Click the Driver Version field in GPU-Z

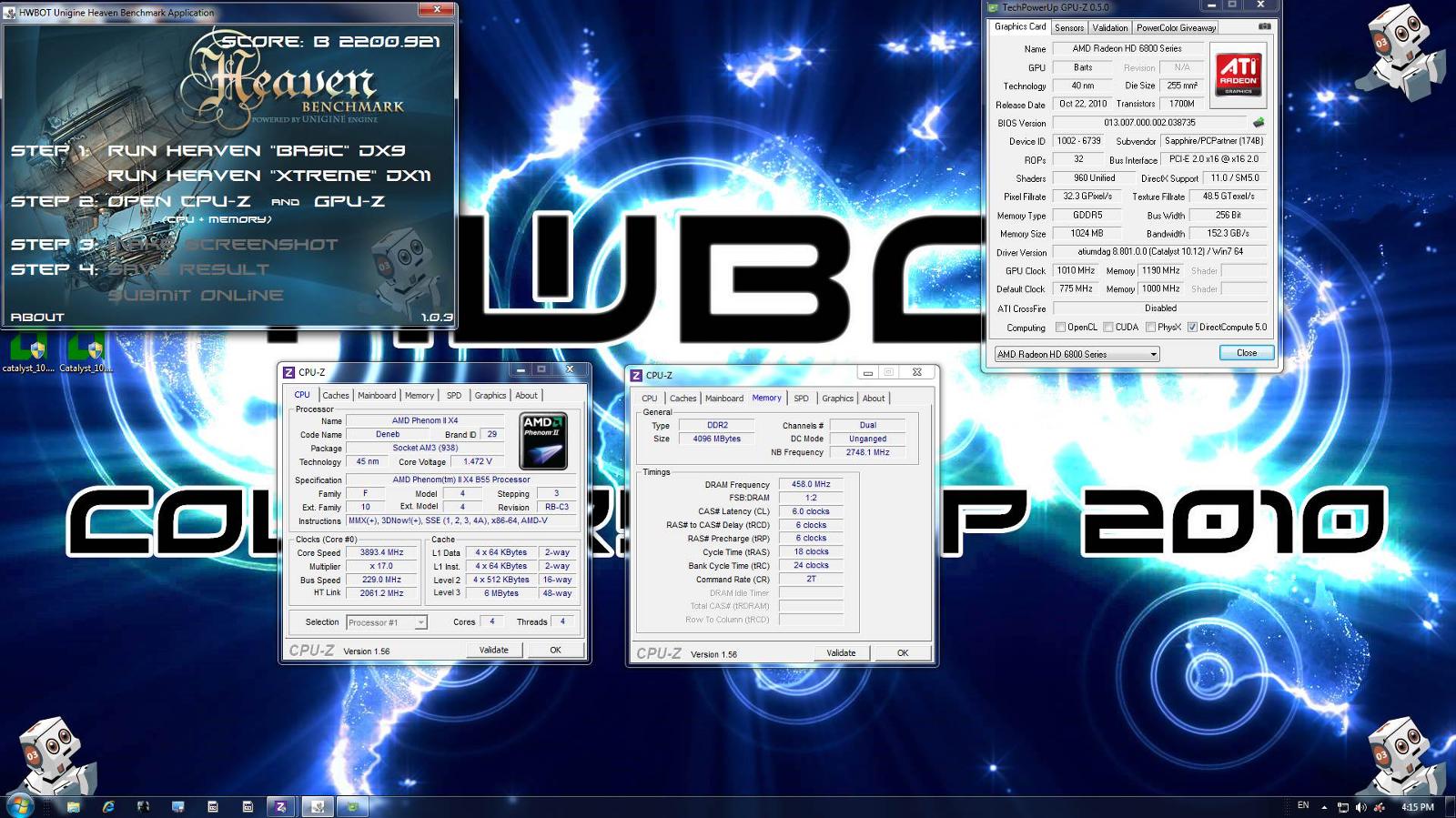tap(1160, 252)
